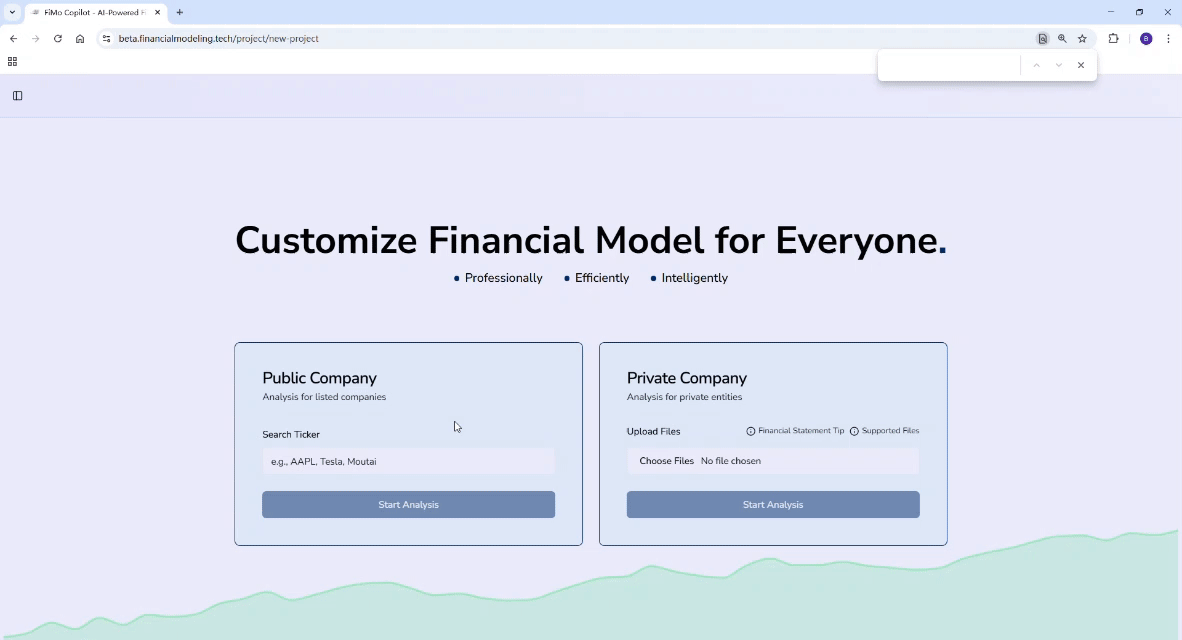Click Choose Files under Upload Files
Viewport: 1182px width, 640px height.
(x=666, y=461)
